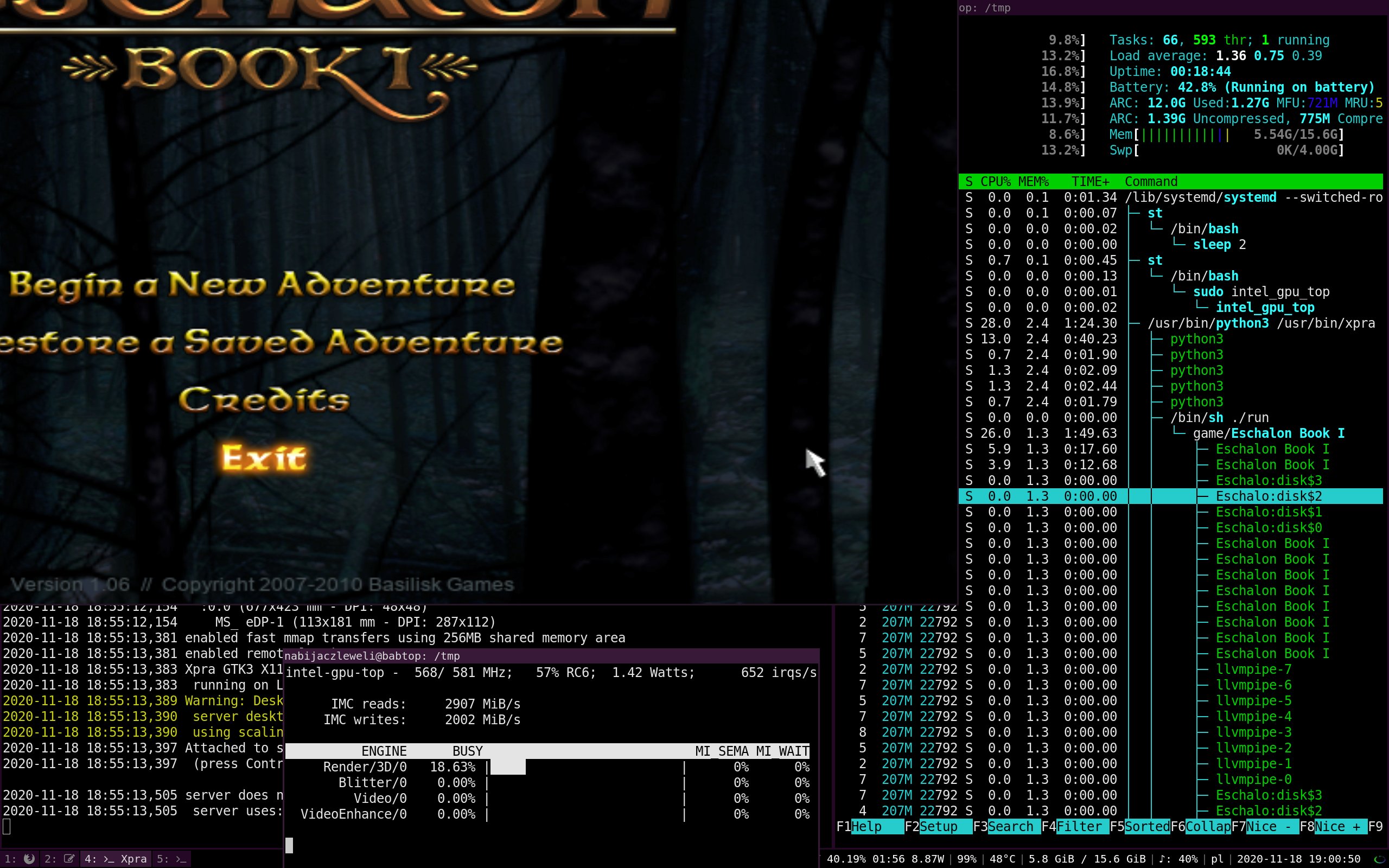This screenshot has width=1389, height=868.
Task: Click the Render/3D/0 busy bar
Action: pos(507,767)
